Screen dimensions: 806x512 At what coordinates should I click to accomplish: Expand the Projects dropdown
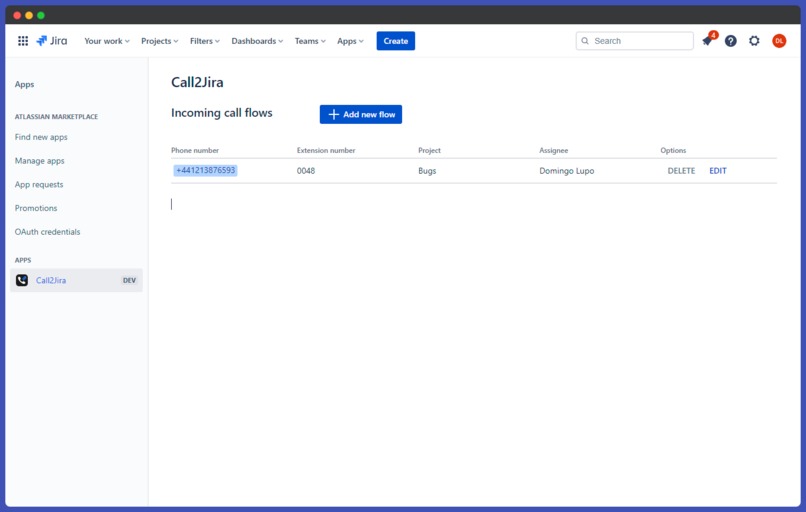point(159,41)
